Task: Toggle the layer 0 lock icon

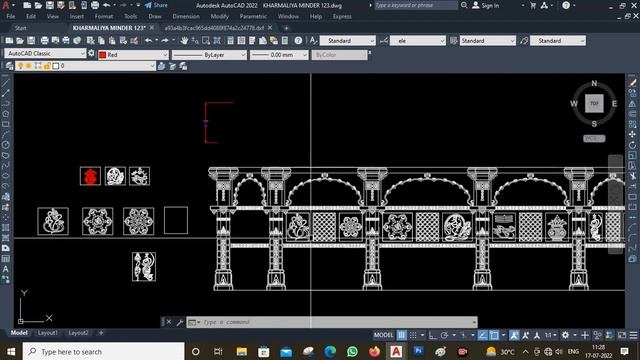Action: pyautogui.click(x=47, y=66)
